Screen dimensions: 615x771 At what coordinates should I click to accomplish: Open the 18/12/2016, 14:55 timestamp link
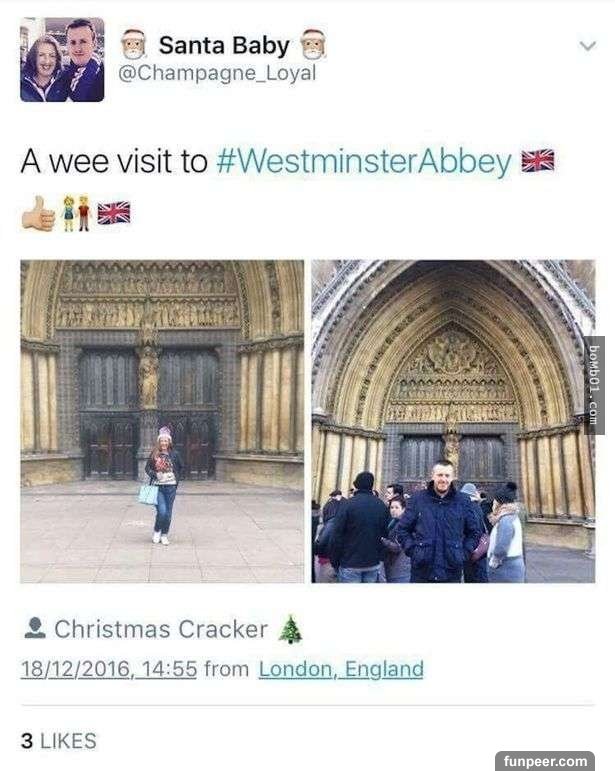coord(109,669)
